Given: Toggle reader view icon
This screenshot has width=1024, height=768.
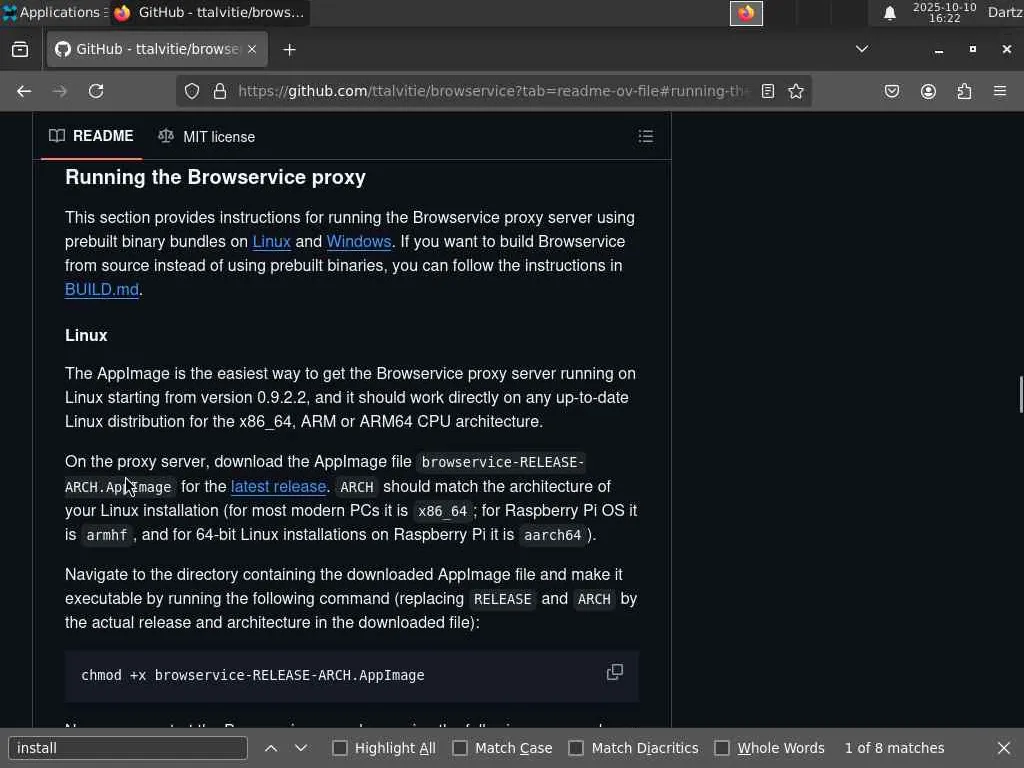Looking at the screenshot, I should [768, 91].
